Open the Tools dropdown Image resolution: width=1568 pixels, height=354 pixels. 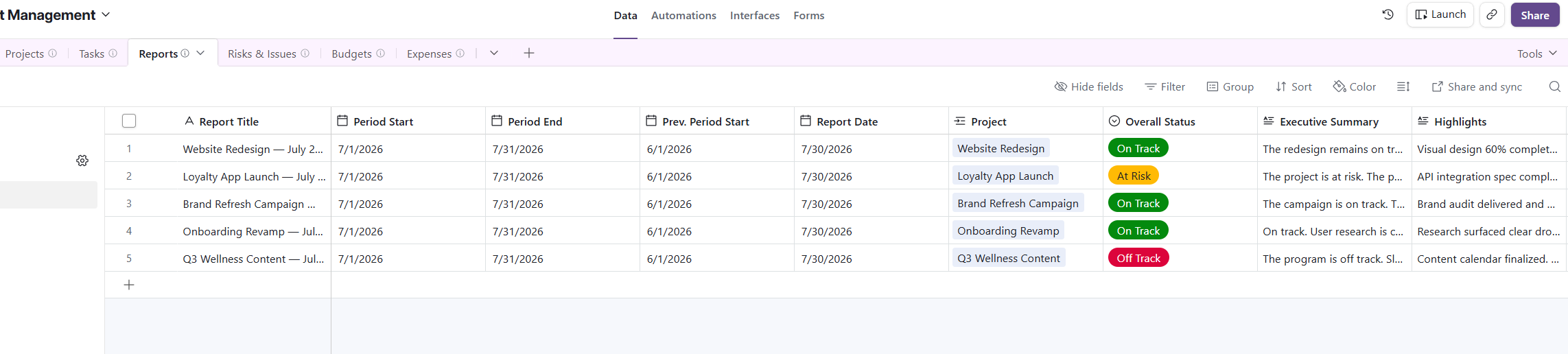coord(1536,54)
